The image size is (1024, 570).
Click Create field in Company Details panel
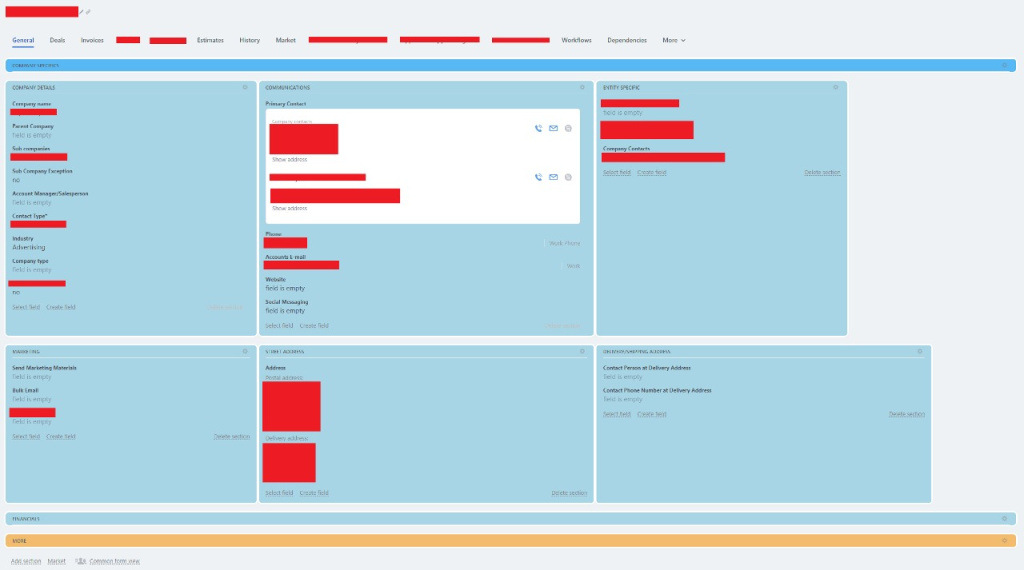(61, 307)
